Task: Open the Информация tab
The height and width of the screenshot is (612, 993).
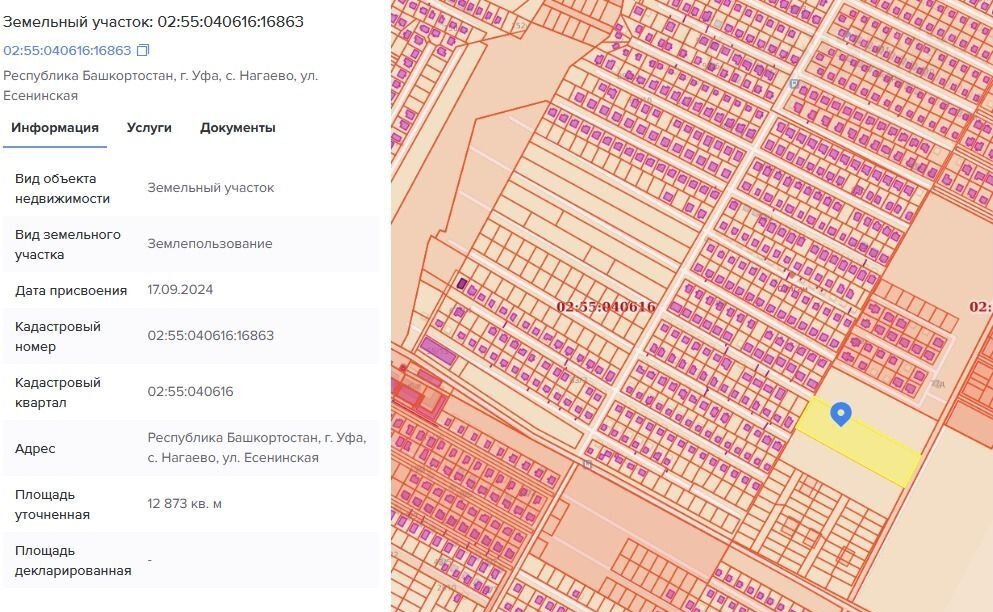Action: [x=55, y=128]
